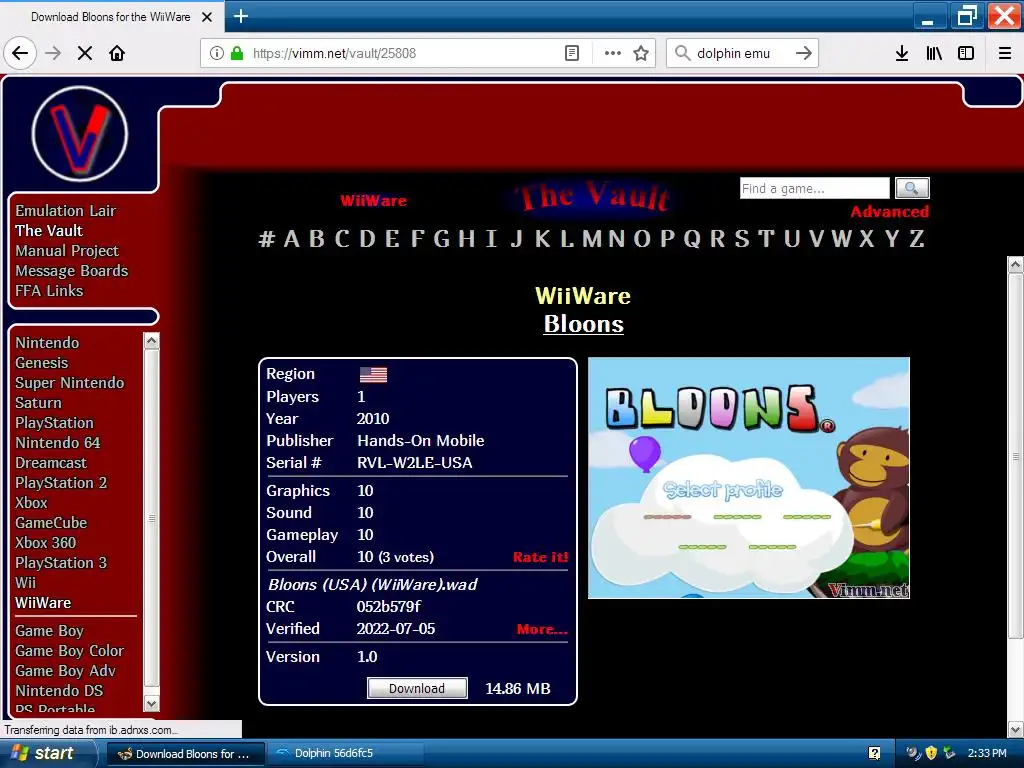Open a new tab with plus button
This screenshot has height=768, width=1024.
tap(241, 16)
